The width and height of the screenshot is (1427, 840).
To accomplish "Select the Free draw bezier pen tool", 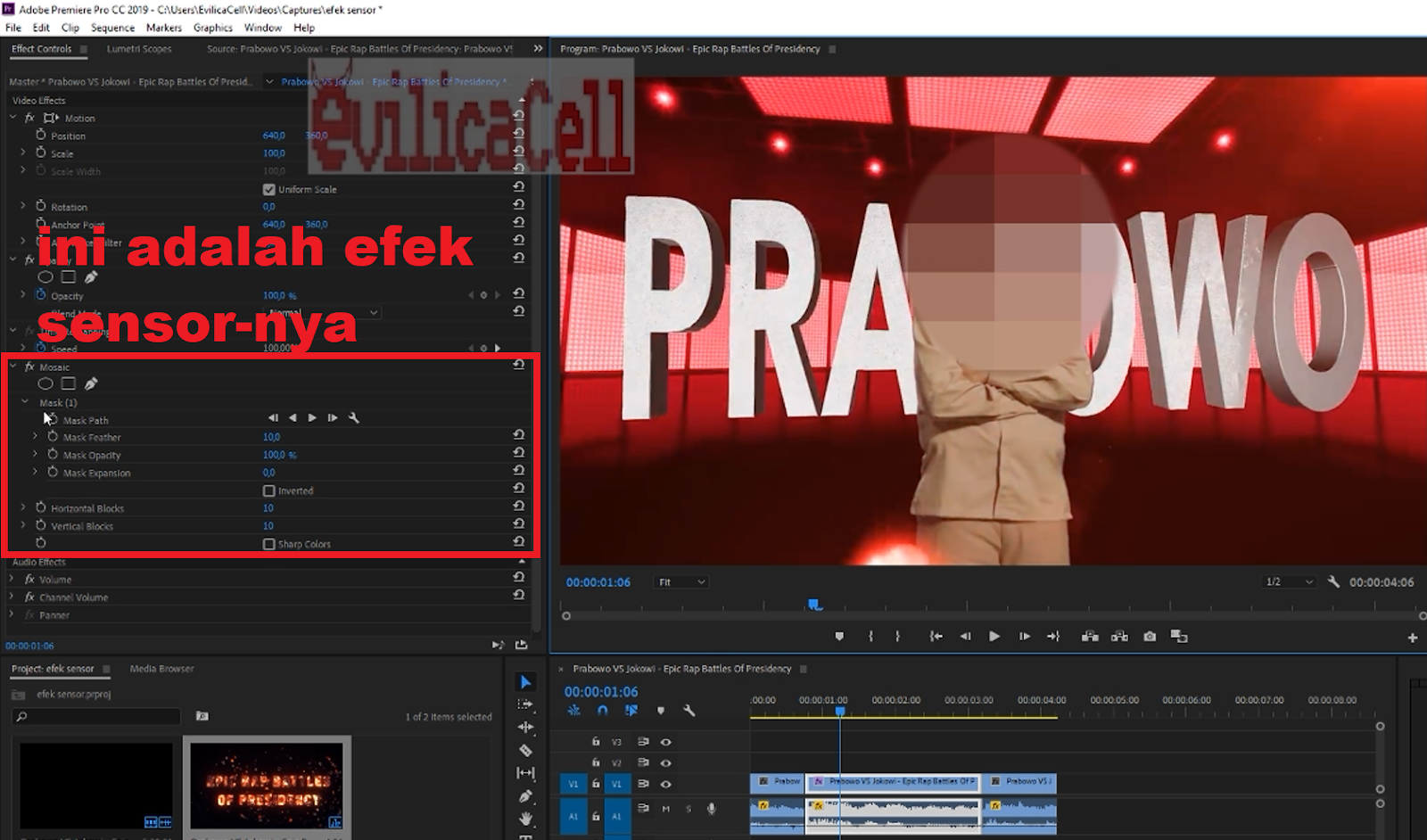I will click(92, 383).
